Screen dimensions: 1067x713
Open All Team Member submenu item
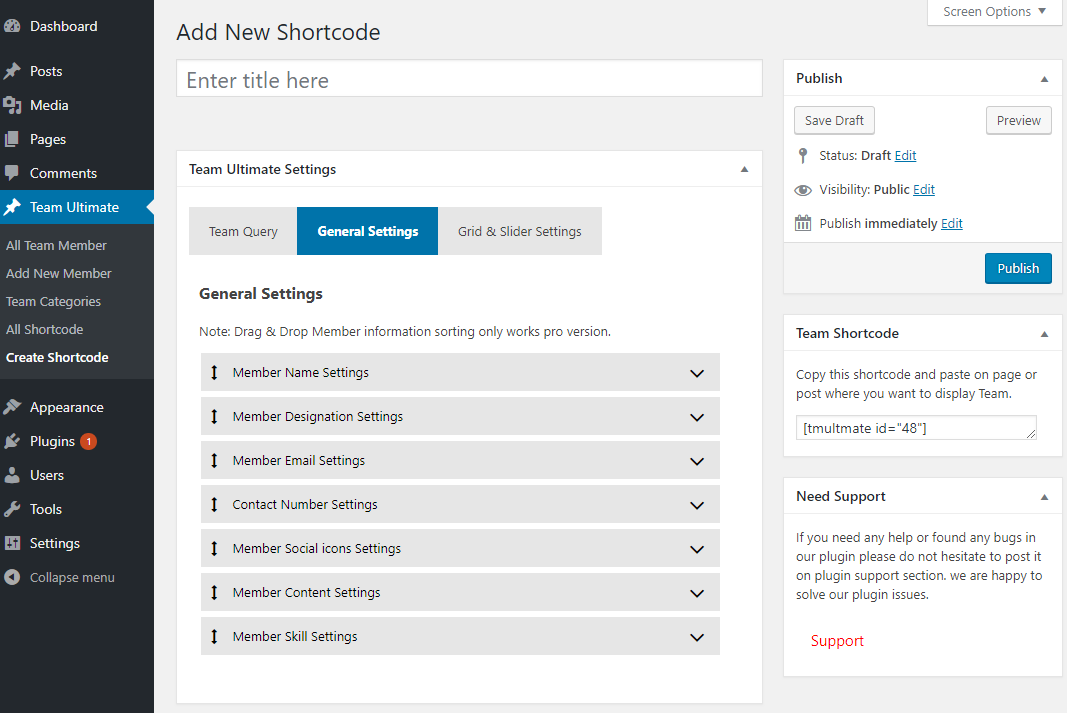(x=56, y=246)
